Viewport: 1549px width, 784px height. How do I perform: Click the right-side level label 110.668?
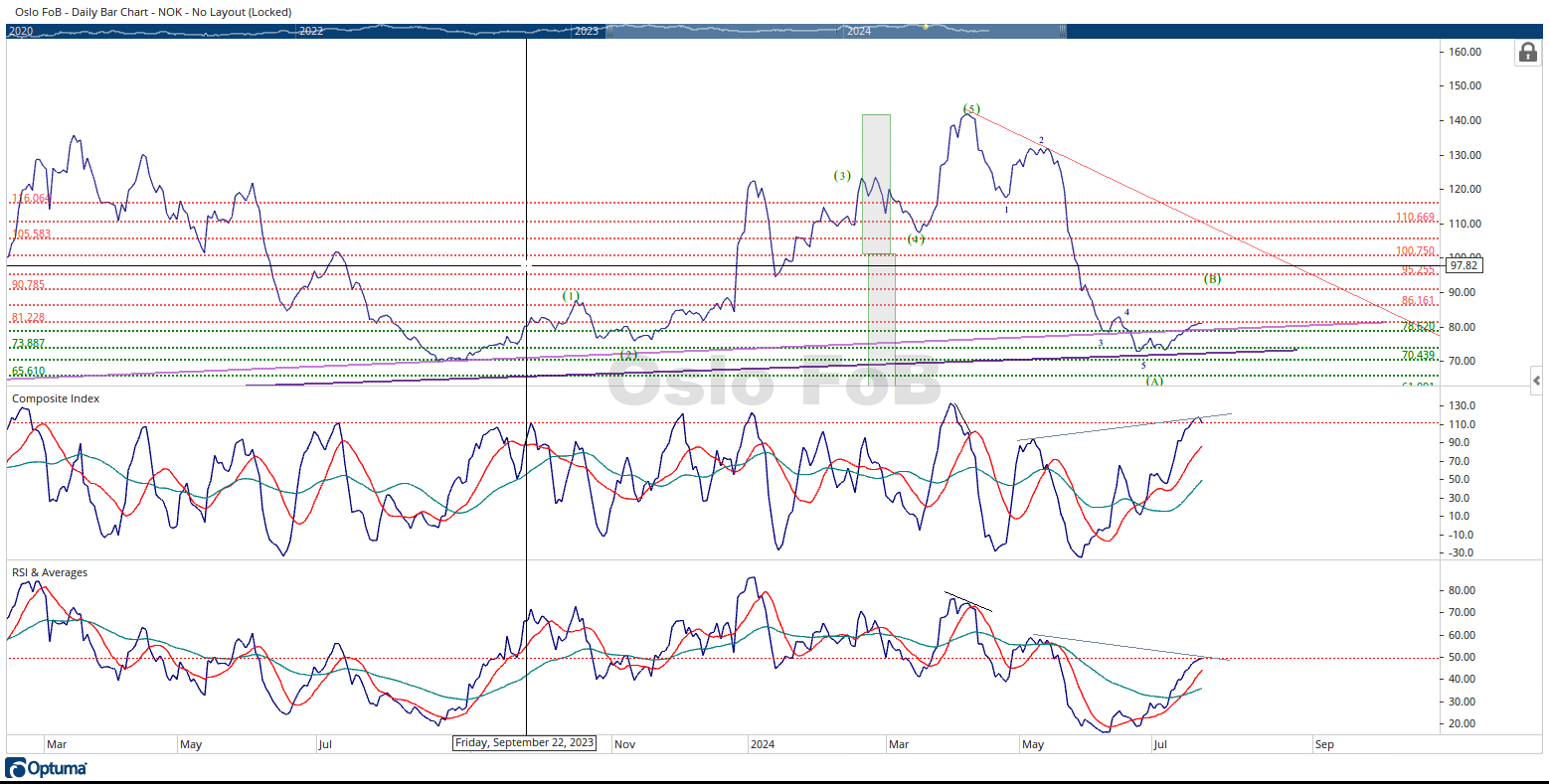pyautogui.click(x=1416, y=217)
